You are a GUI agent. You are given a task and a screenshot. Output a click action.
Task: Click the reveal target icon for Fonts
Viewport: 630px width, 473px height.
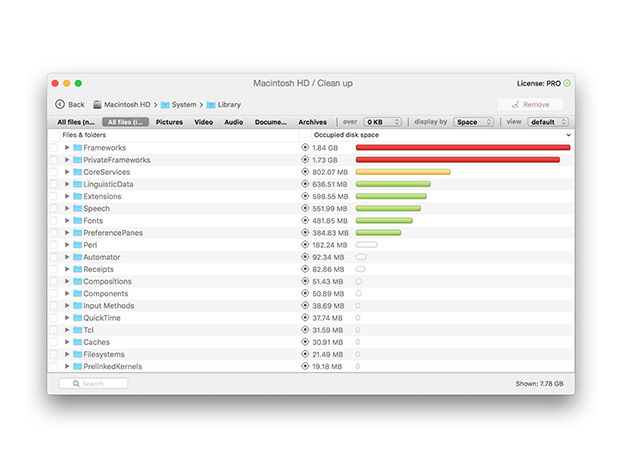click(x=305, y=220)
